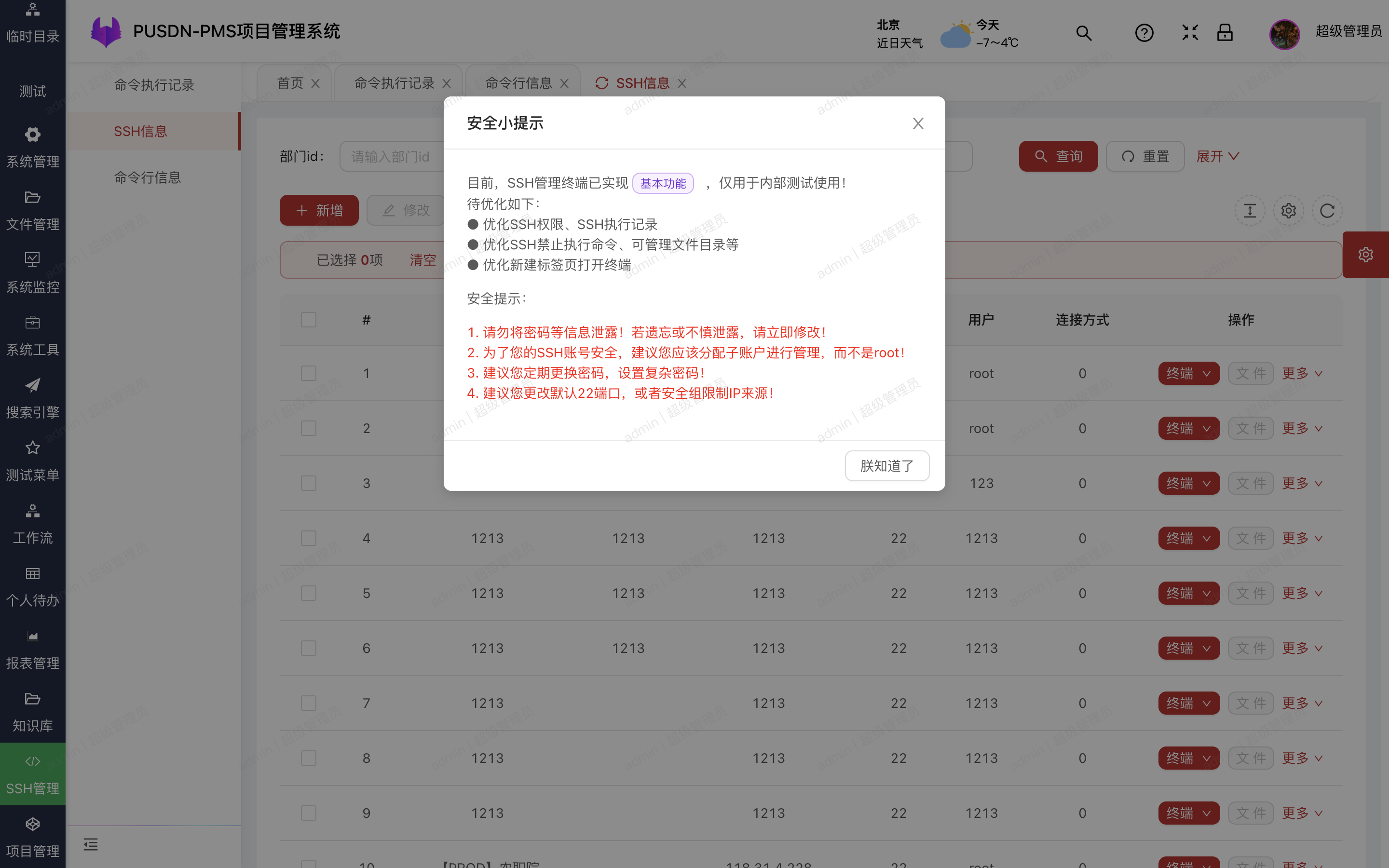
Task: Check the checkbox for row 8
Action: click(309, 758)
